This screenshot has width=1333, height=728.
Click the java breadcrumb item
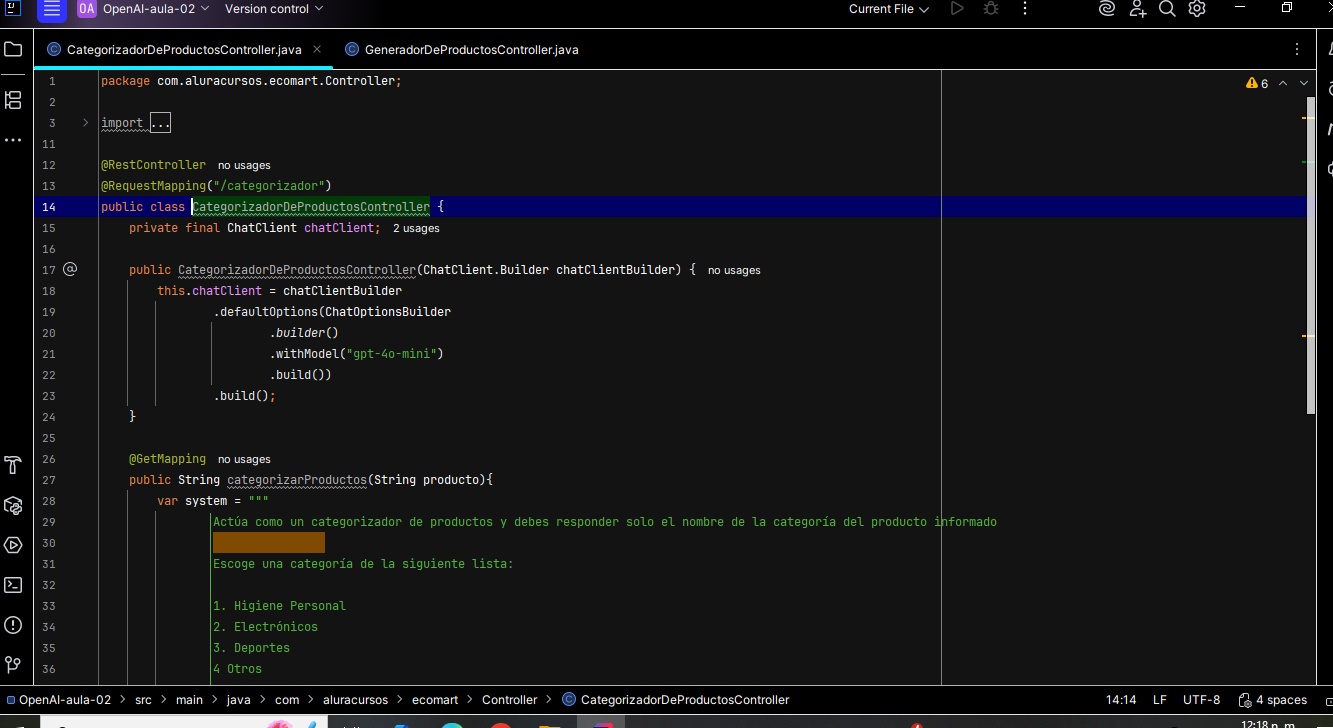[238, 700]
